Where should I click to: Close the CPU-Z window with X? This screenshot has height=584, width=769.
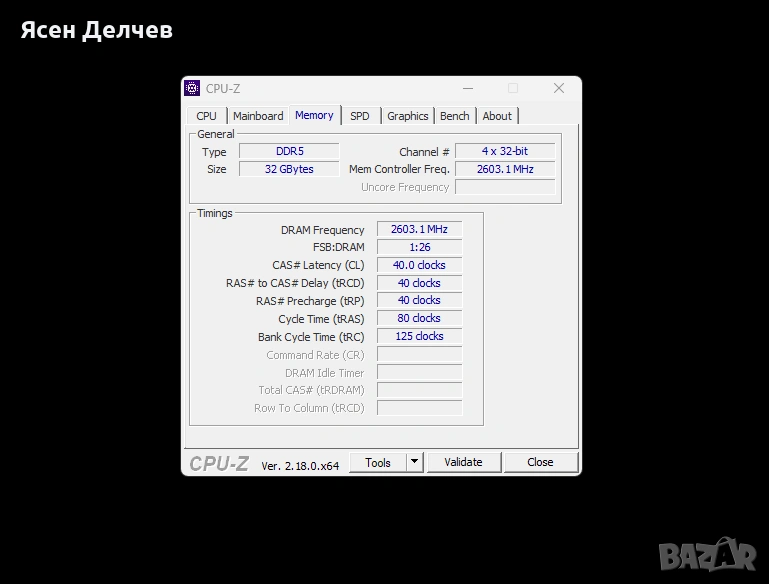(558, 88)
